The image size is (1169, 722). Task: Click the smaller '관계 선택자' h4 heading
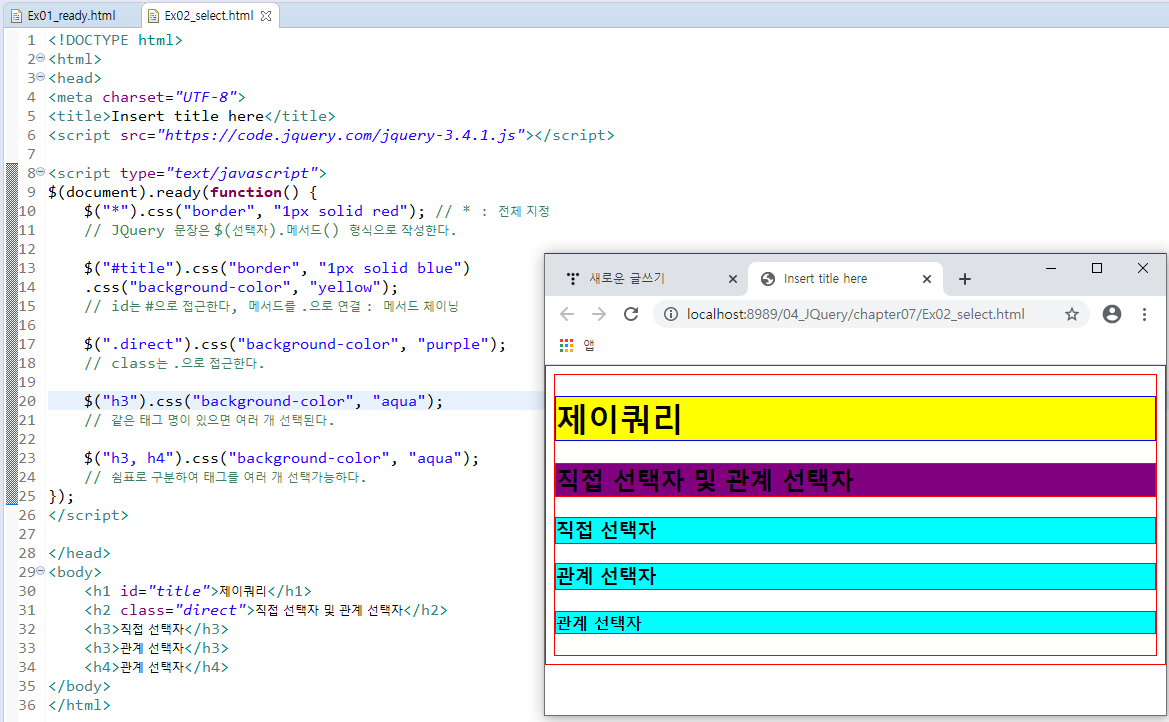click(x=855, y=623)
